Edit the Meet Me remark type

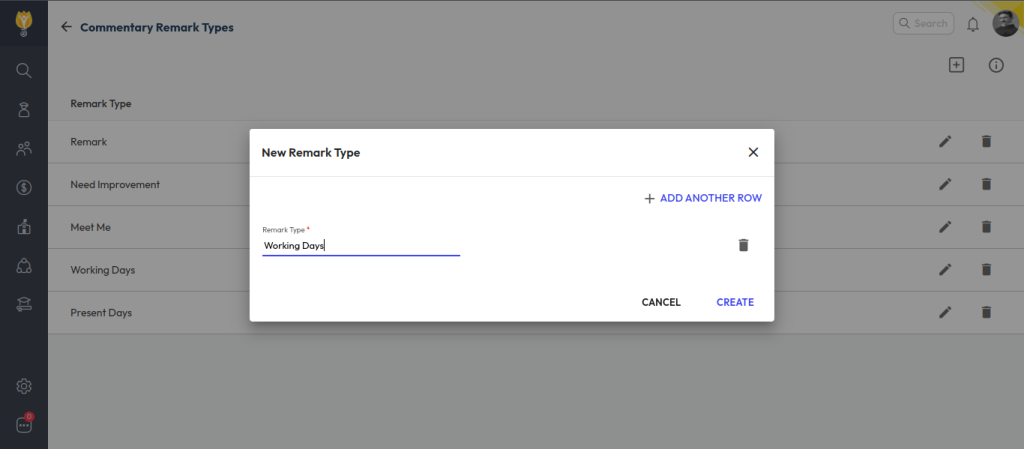coord(945,227)
